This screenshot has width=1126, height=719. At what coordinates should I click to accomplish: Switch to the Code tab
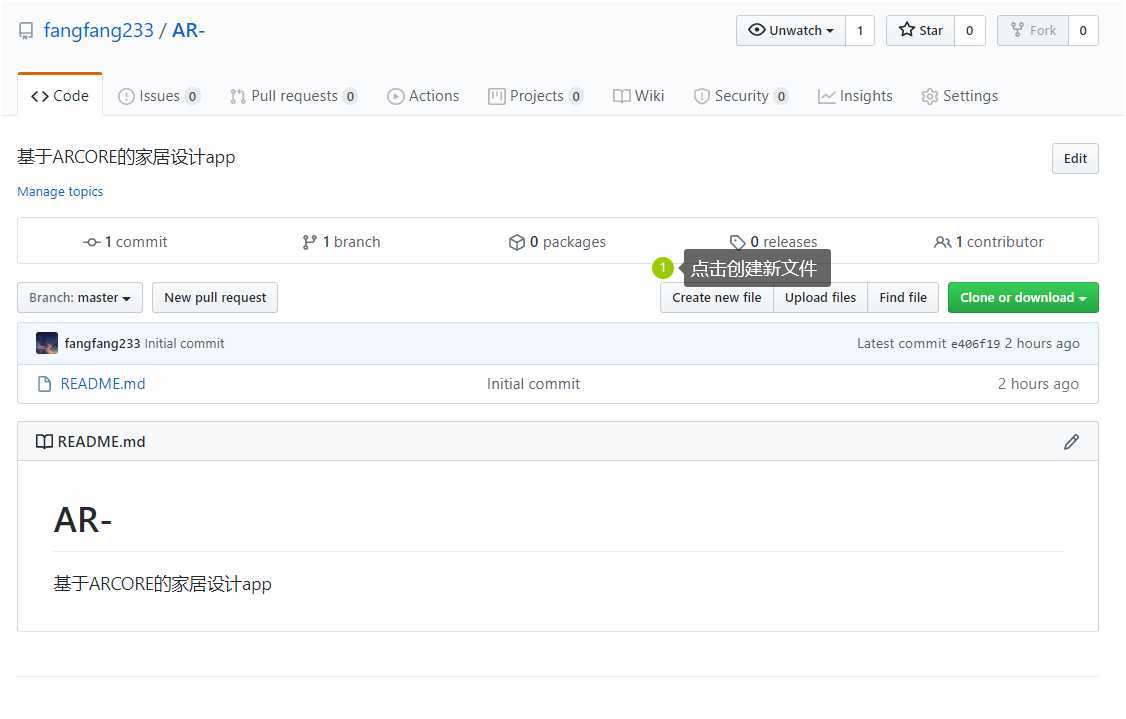(60, 96)
